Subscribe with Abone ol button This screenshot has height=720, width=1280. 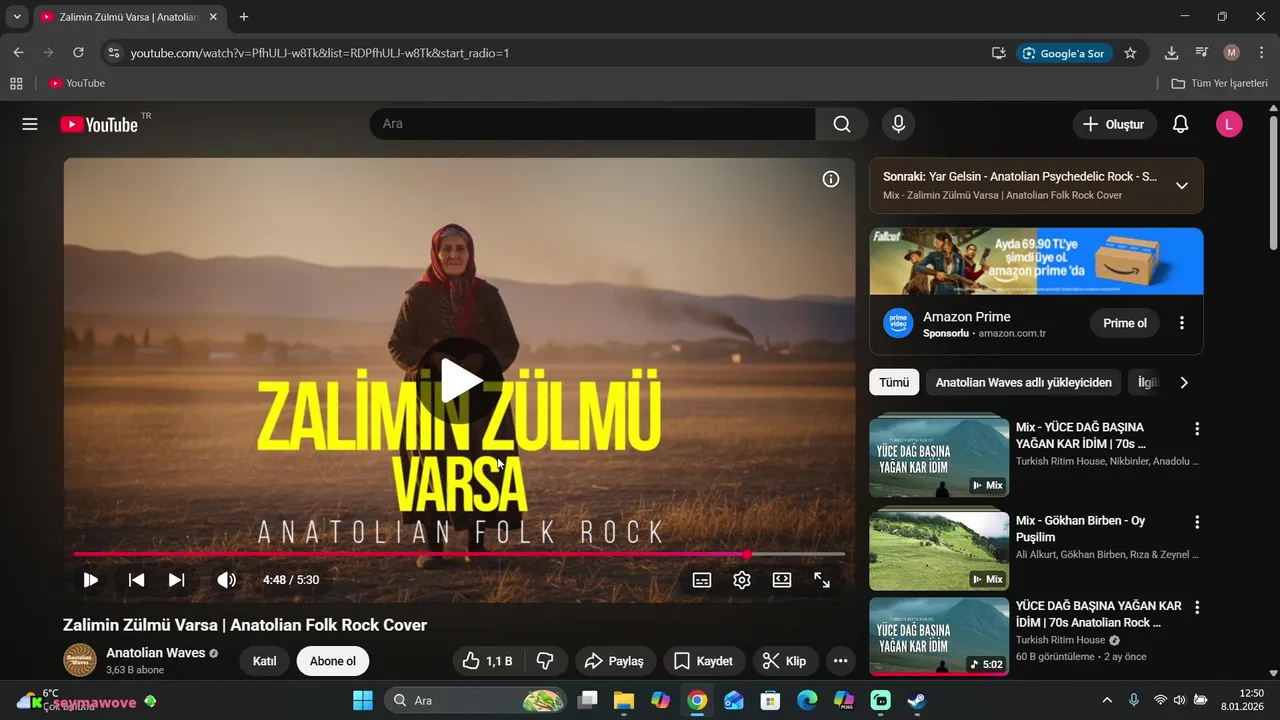tap(333, 661)
